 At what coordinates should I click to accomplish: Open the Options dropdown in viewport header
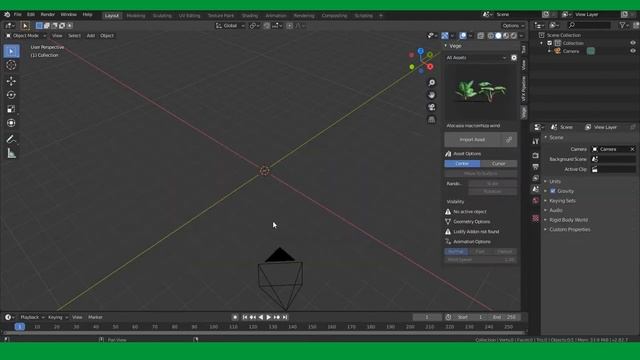pos(513,26)
